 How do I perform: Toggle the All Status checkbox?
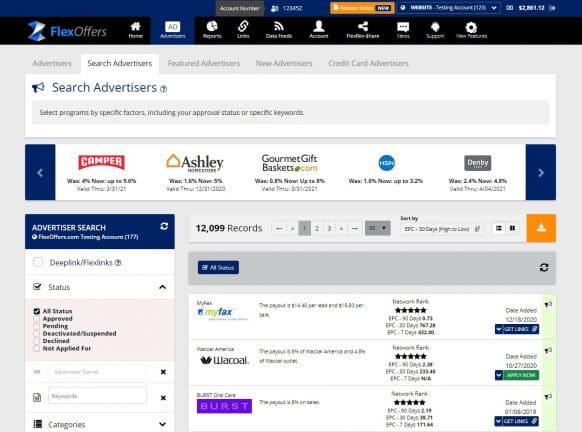coord(36,311)
